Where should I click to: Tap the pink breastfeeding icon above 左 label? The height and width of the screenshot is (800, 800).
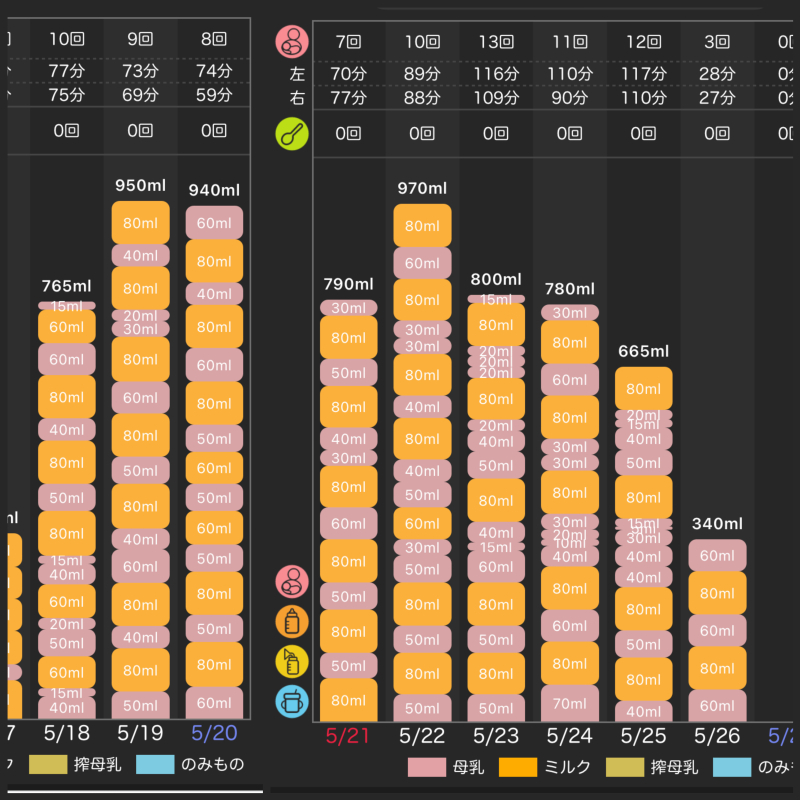pyautogui.click(x=292, y=42)
